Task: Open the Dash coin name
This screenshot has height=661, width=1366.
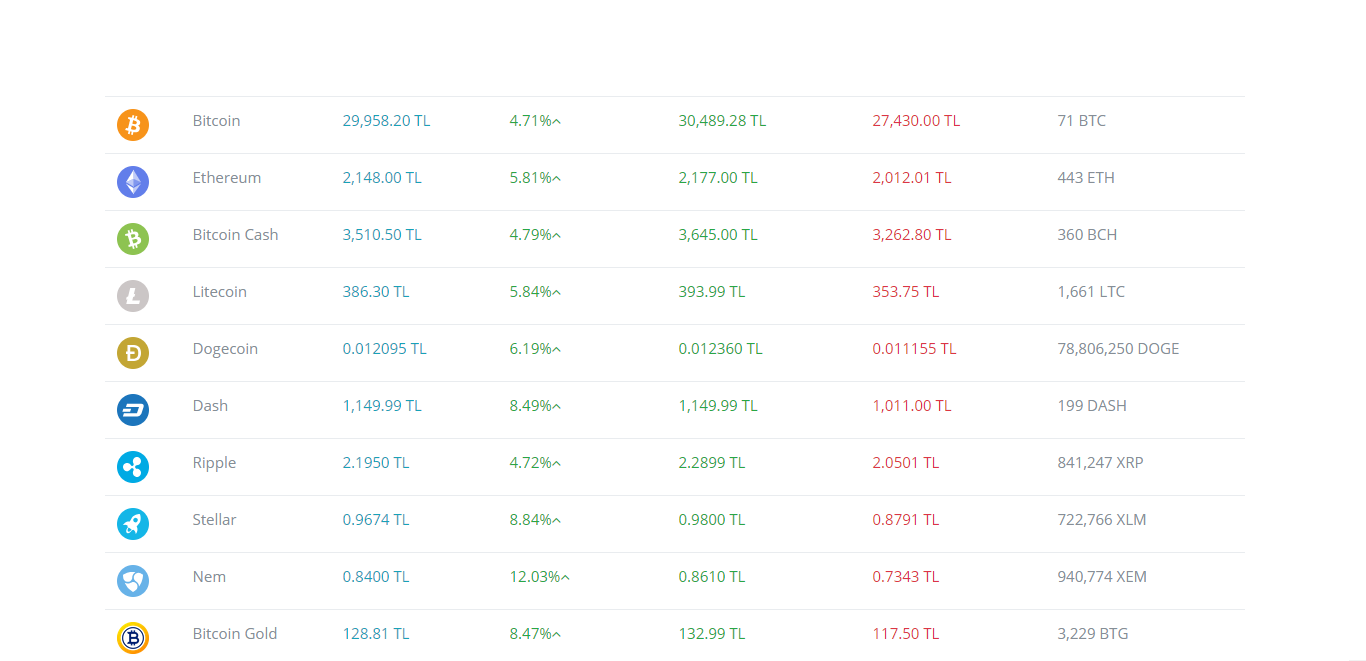Action: pos(210,406)
